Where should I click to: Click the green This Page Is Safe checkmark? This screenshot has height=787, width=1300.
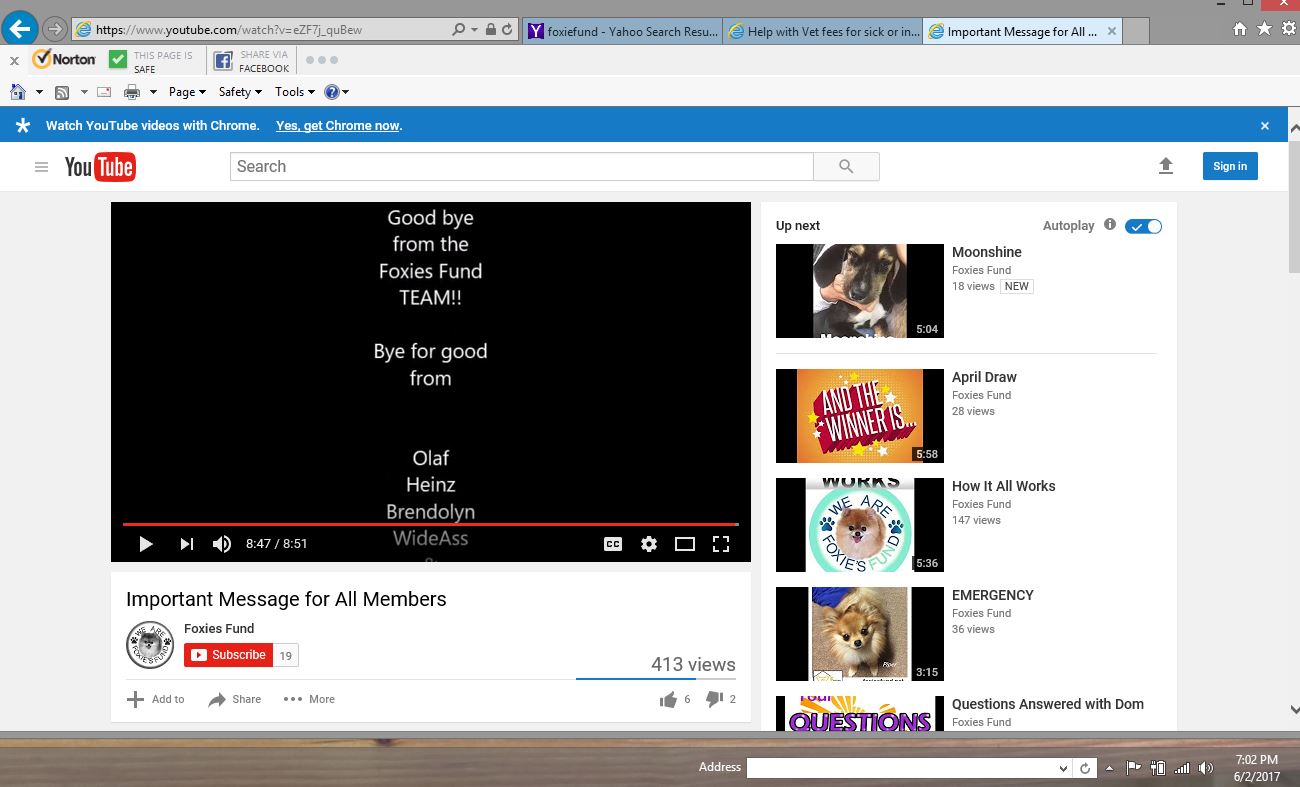[x=118, y=60]
